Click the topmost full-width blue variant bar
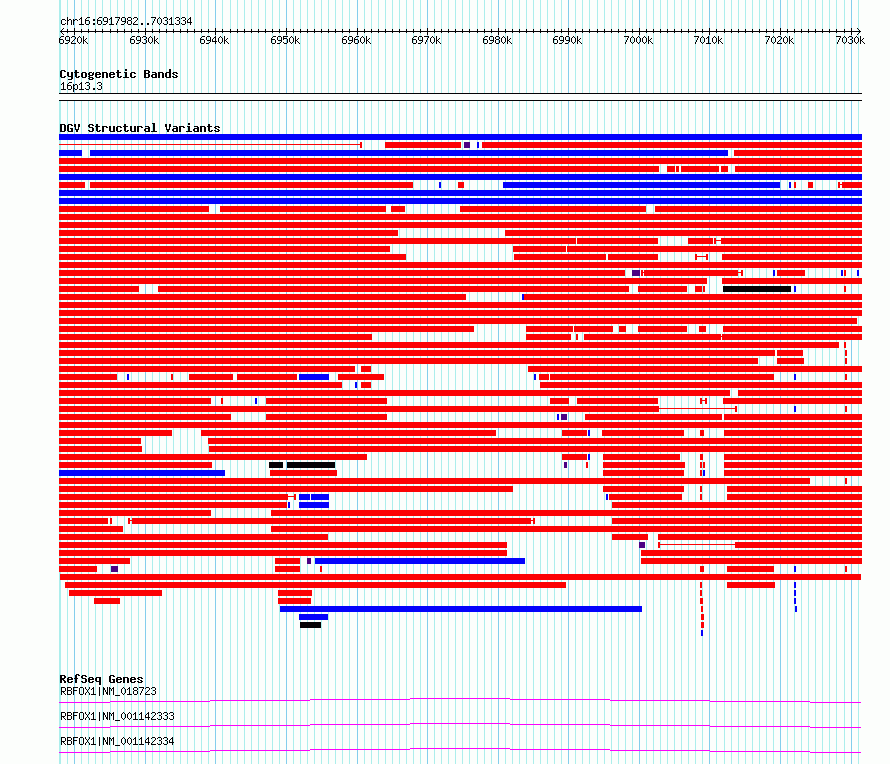This screenshot has width=890, height=764. (460, 137)
